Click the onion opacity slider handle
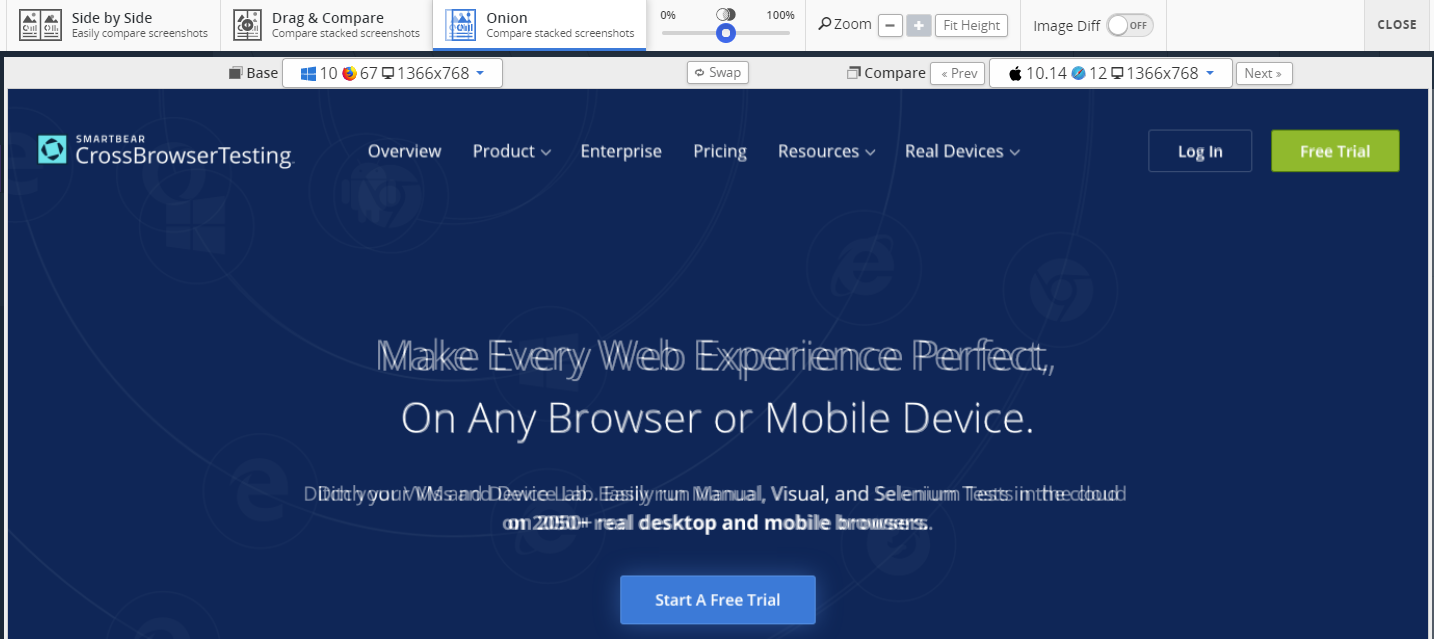1434x639 pixels. pos(726,33)
